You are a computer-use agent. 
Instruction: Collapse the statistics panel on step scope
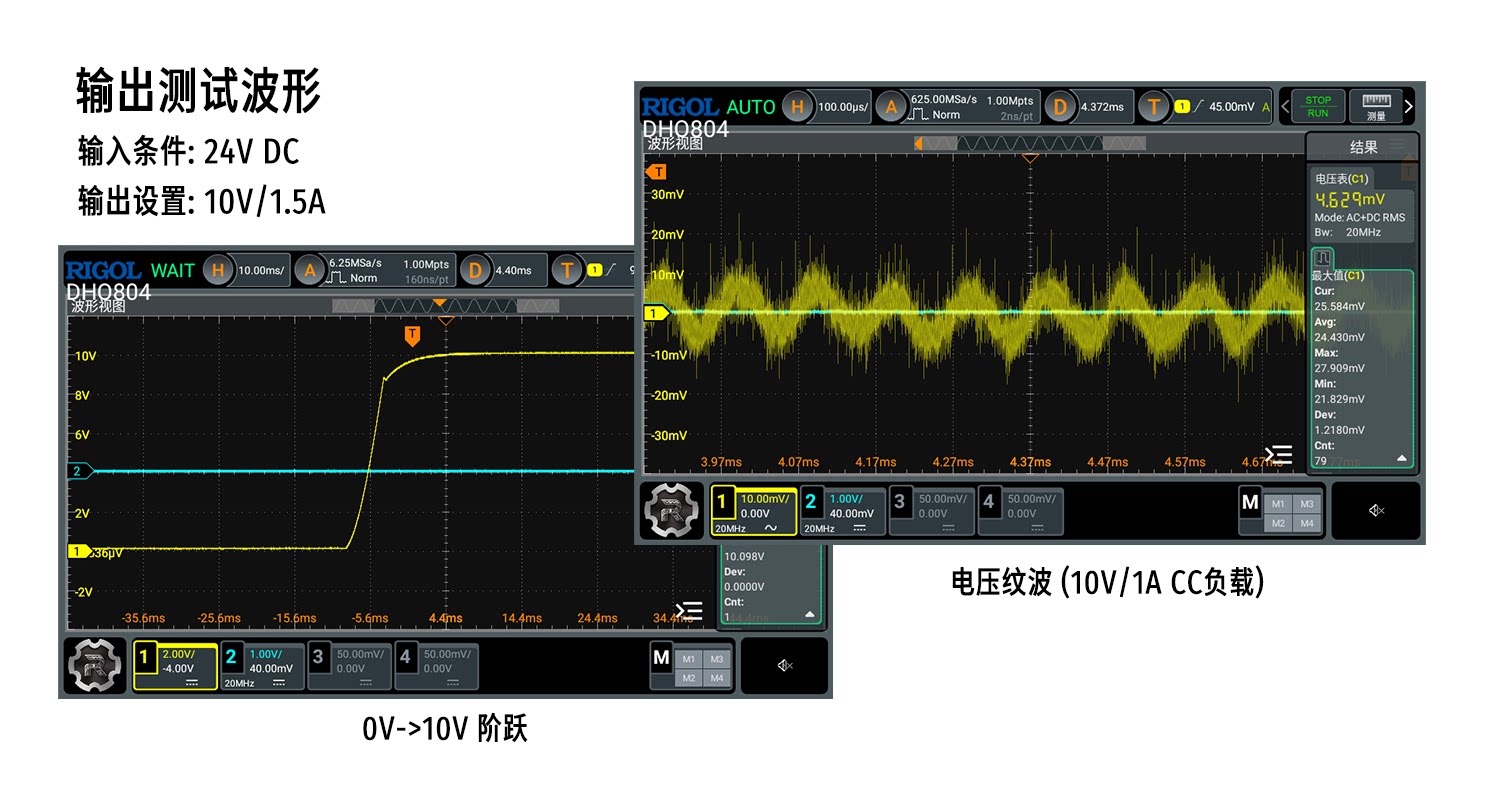point(810,614)
